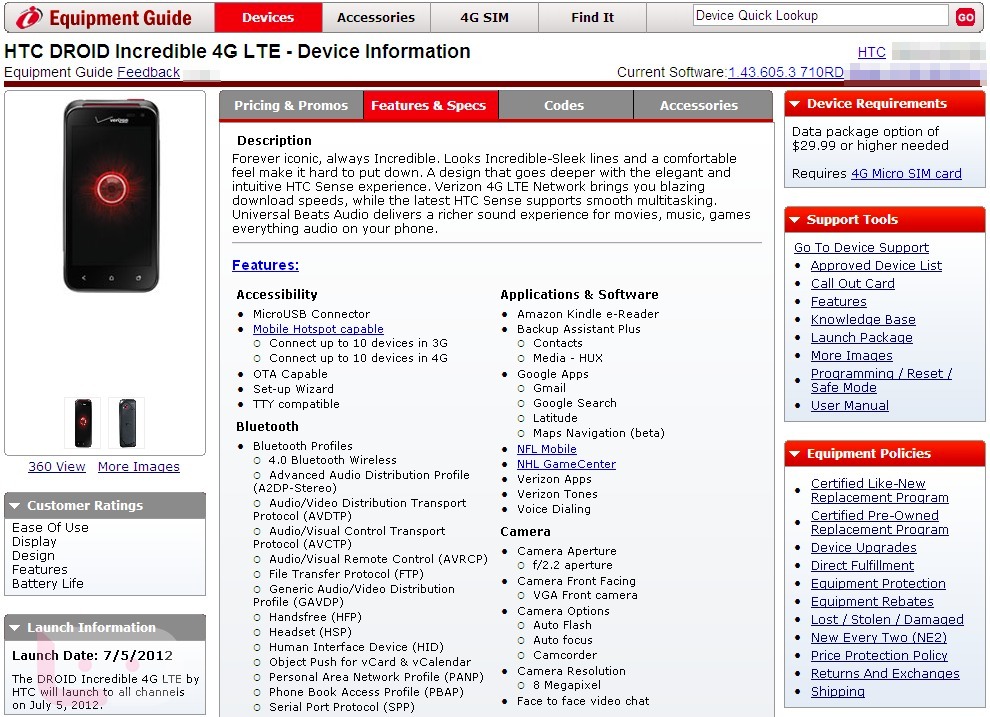Type in the Device Quick Lookup field

pos(819,16)
